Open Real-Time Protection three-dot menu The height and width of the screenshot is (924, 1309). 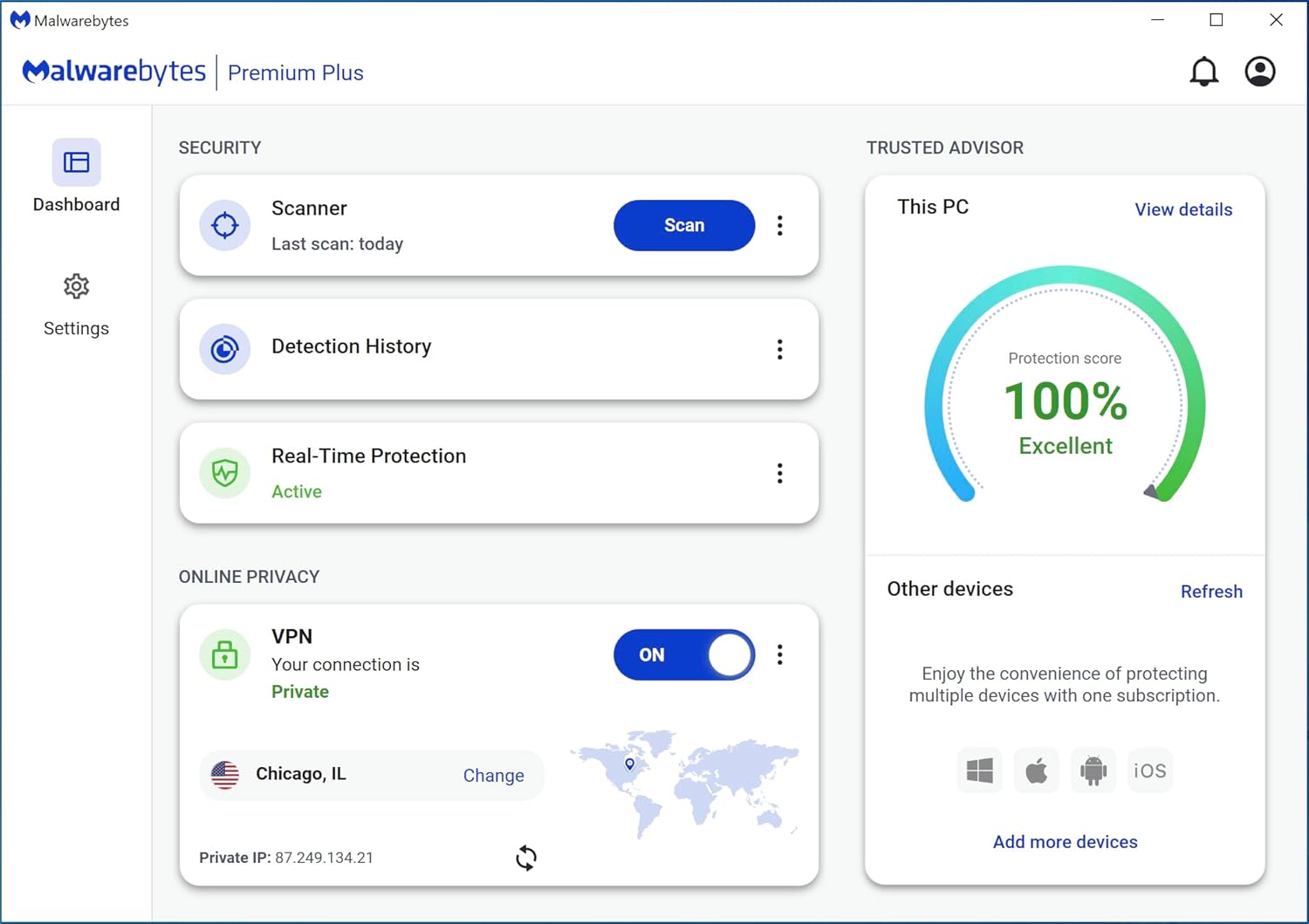779,473
